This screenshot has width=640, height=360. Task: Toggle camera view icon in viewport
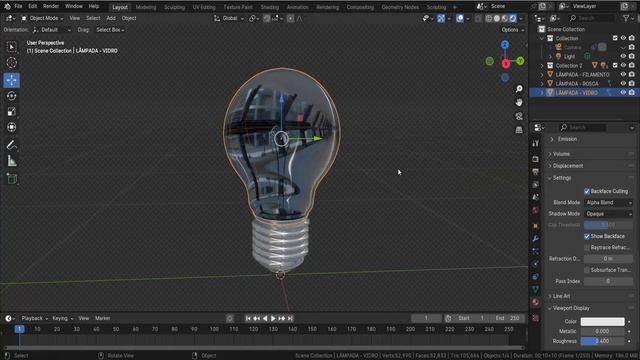(x=519, y=116)
